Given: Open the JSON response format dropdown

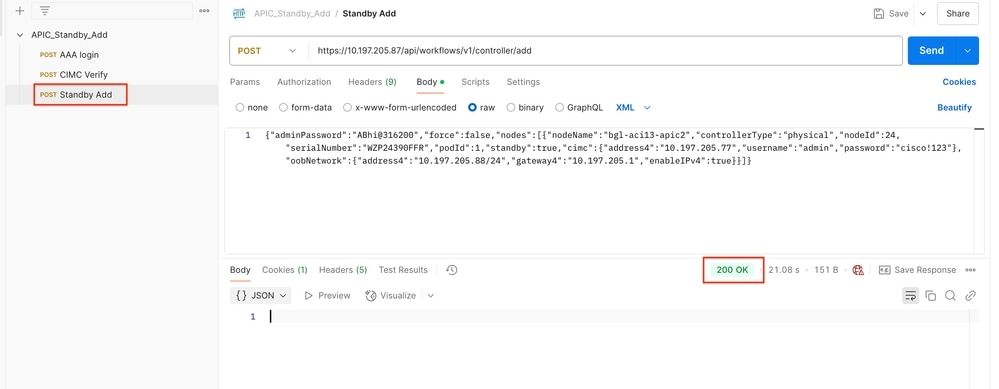Looking at the screenshot, I should (x=261, y=295).
